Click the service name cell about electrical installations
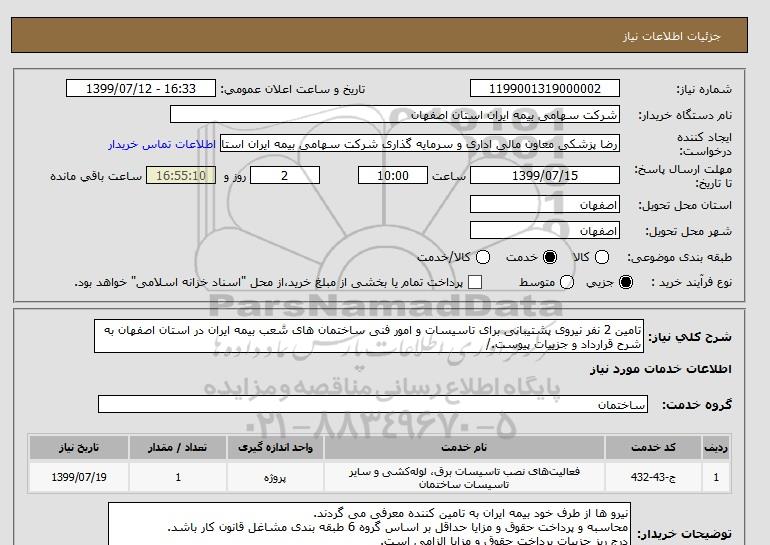The image size is (770, 545). coord(464,478)
